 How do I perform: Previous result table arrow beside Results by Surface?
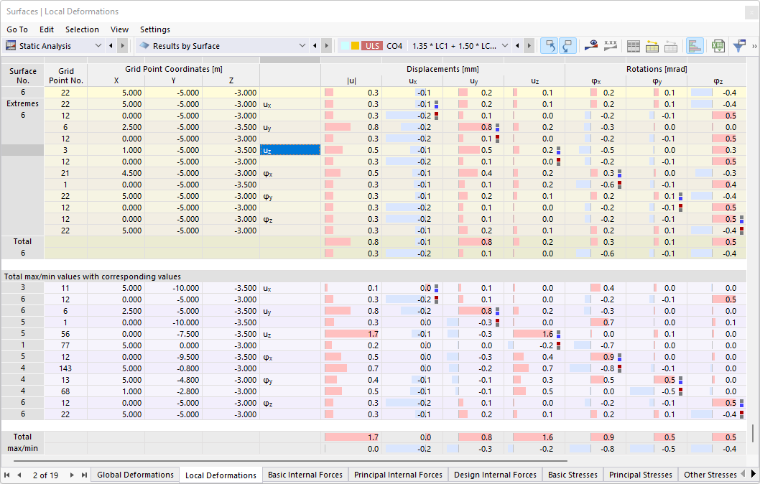pos(315,46)
